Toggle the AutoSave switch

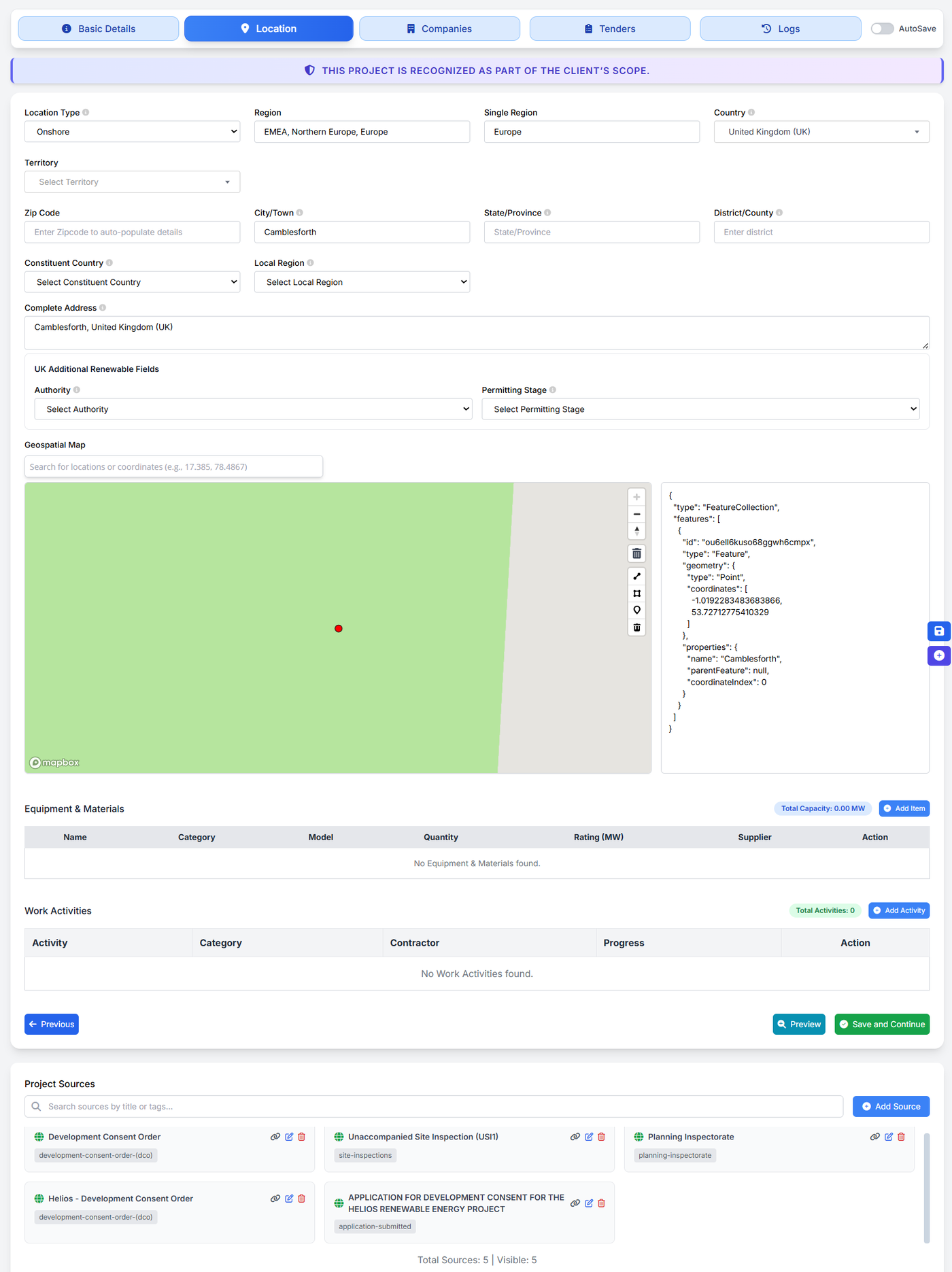pyautogui.click(x=883, y=29)
